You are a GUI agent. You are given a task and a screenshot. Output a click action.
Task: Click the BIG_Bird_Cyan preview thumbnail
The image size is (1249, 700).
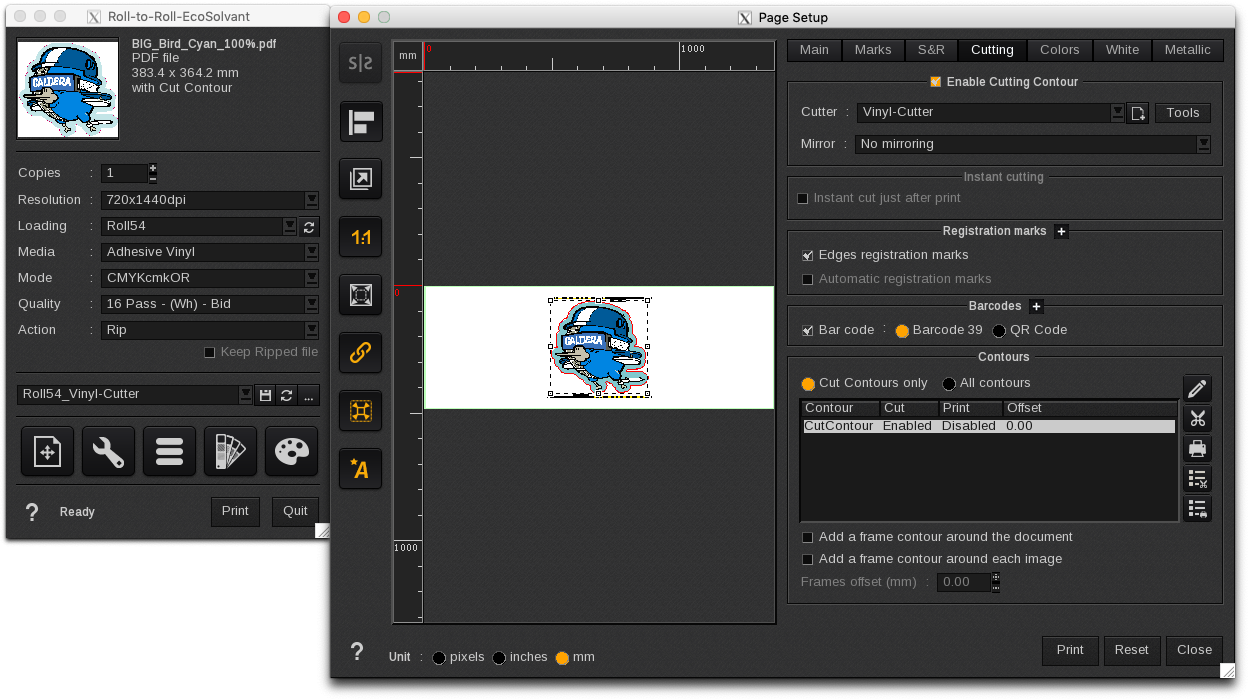pyautogui.click(x=67, y=88)
